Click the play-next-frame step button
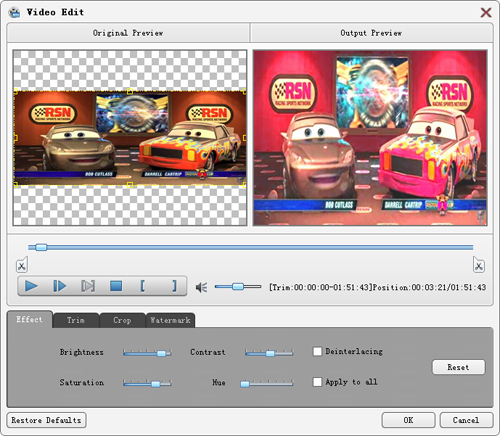This screenshot has height=436, width=500. (60, 286)
